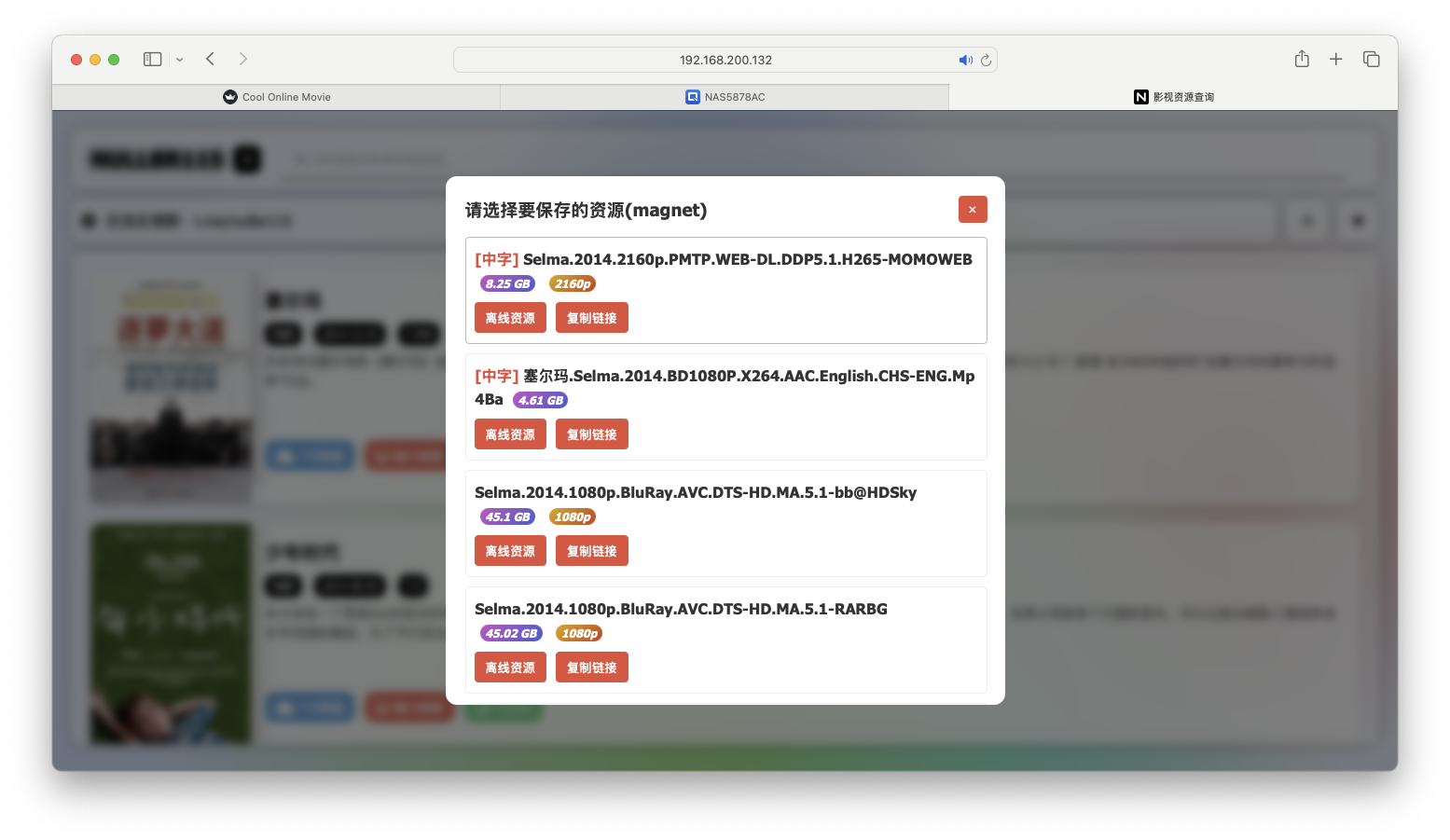Go back using the back arrow

[x=210, y=59]
